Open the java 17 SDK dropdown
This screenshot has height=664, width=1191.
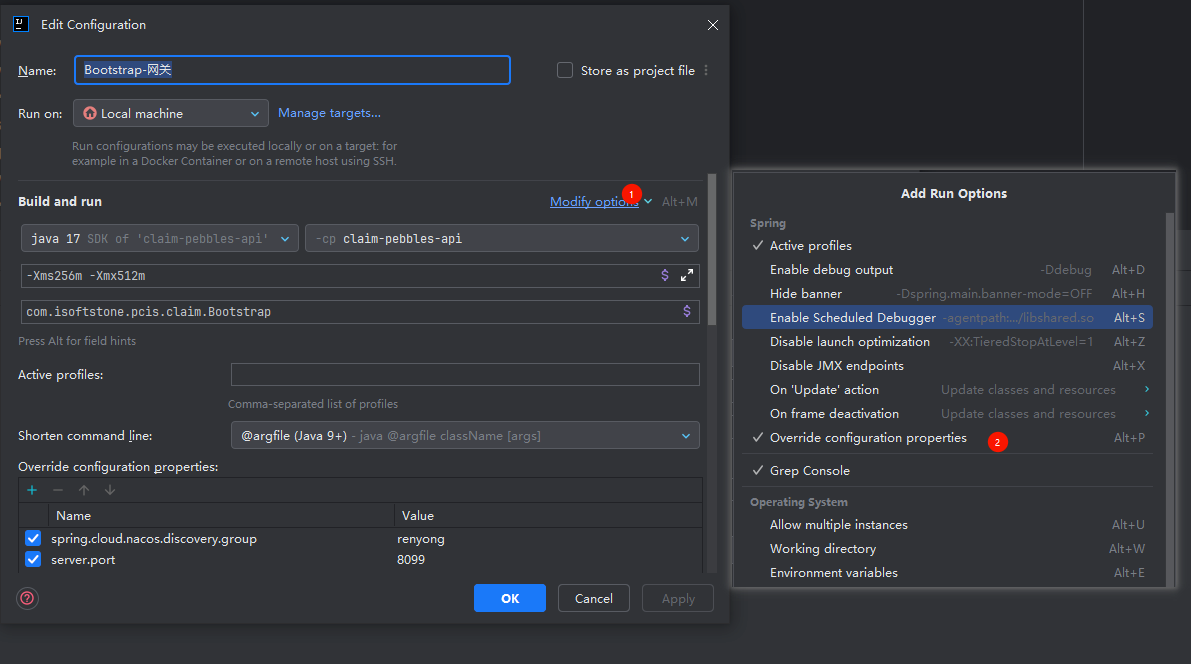pyautogui.click(x=160, y=239)
